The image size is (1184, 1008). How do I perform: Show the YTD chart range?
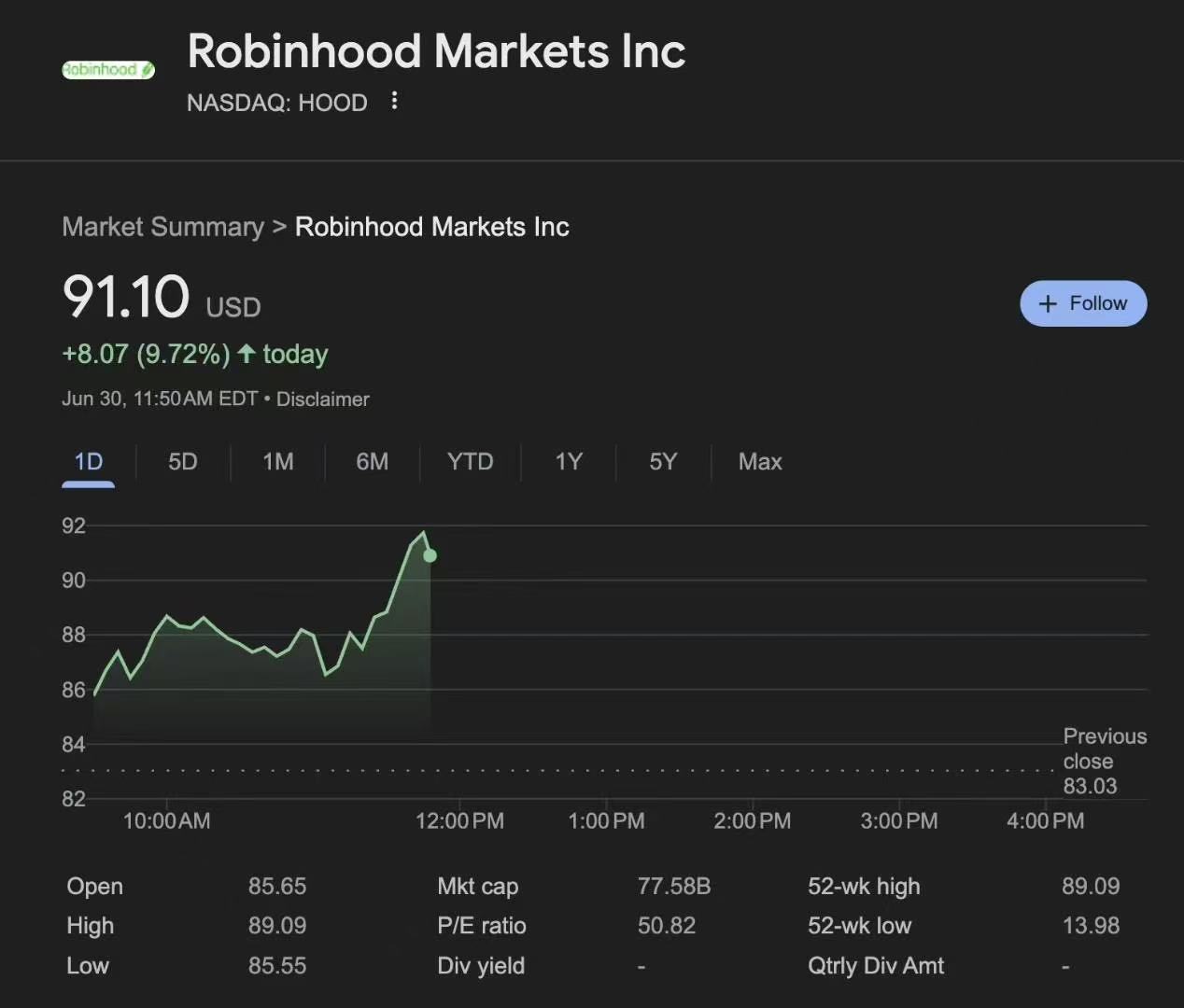pyautogui.click(x=470, y=462)
